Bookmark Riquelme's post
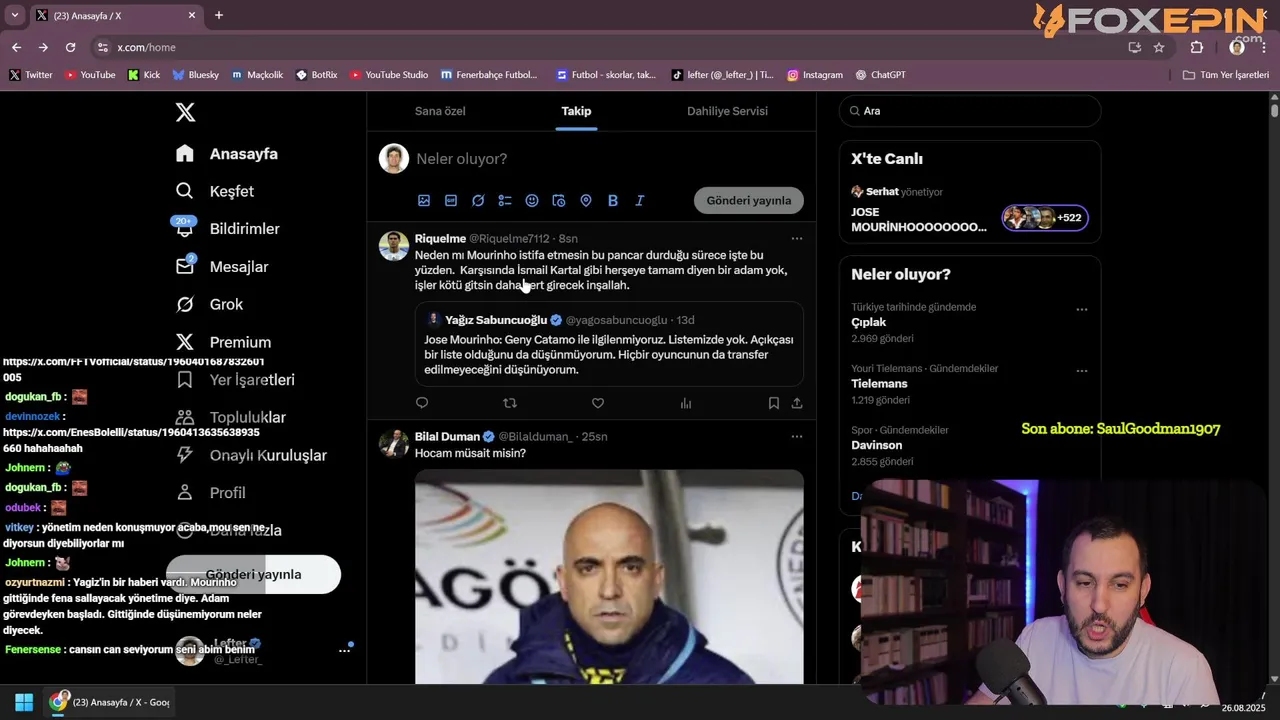Image resolution: width=1280 pixels, height=720 pixels. pos(774,403)
